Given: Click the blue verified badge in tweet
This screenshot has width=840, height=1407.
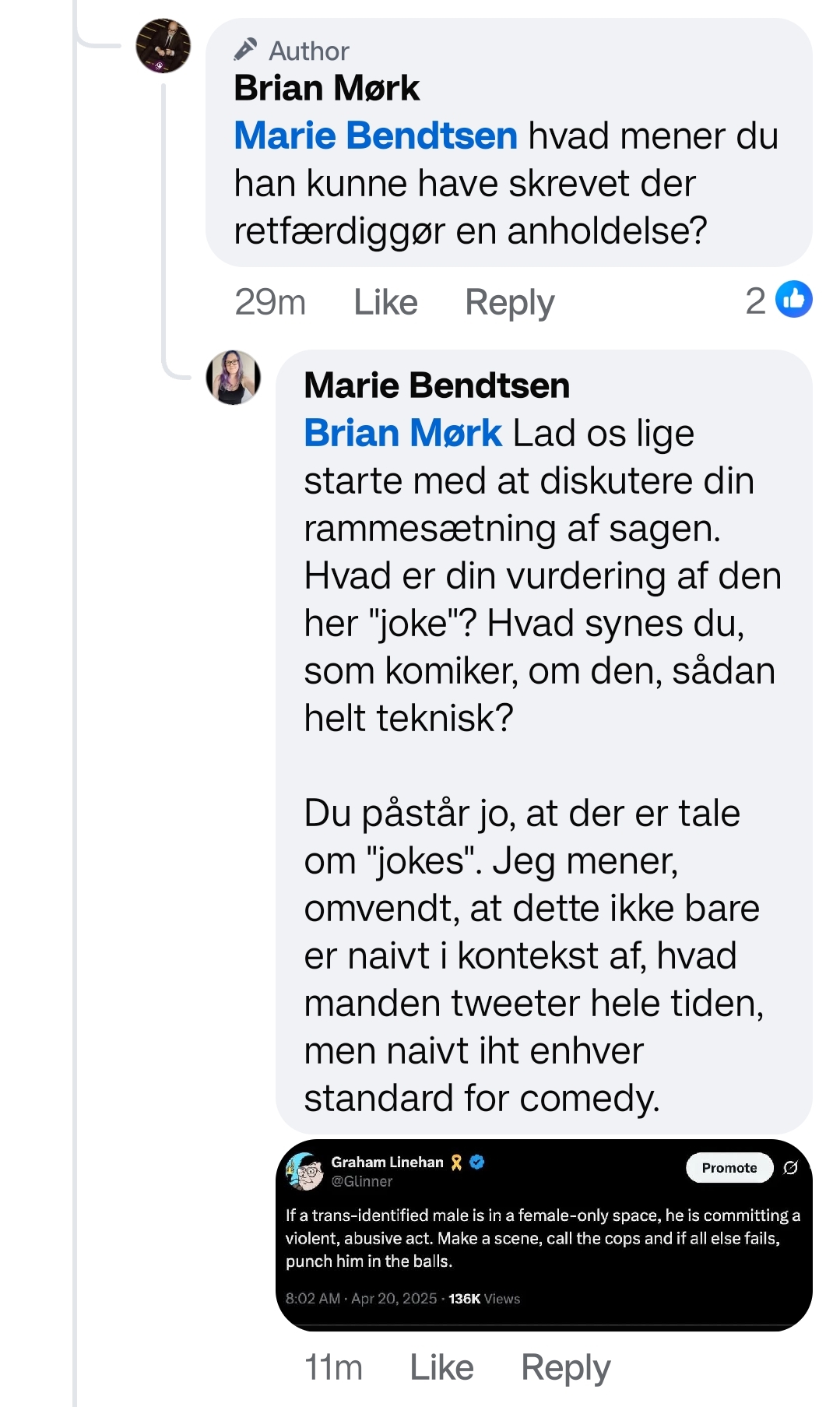Looking at the screenshot, I should (477, 1162).
